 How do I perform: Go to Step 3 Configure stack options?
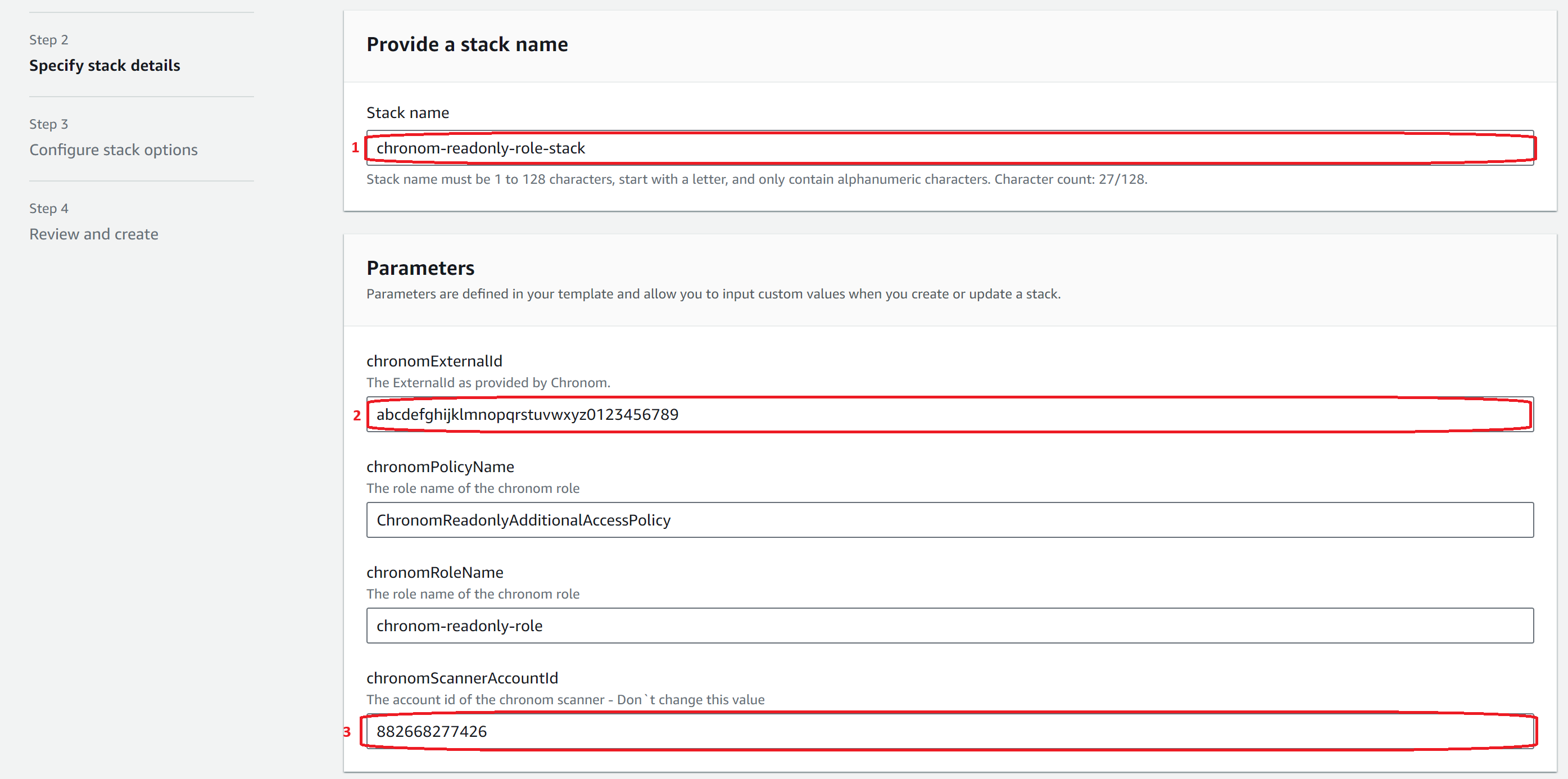113,150
